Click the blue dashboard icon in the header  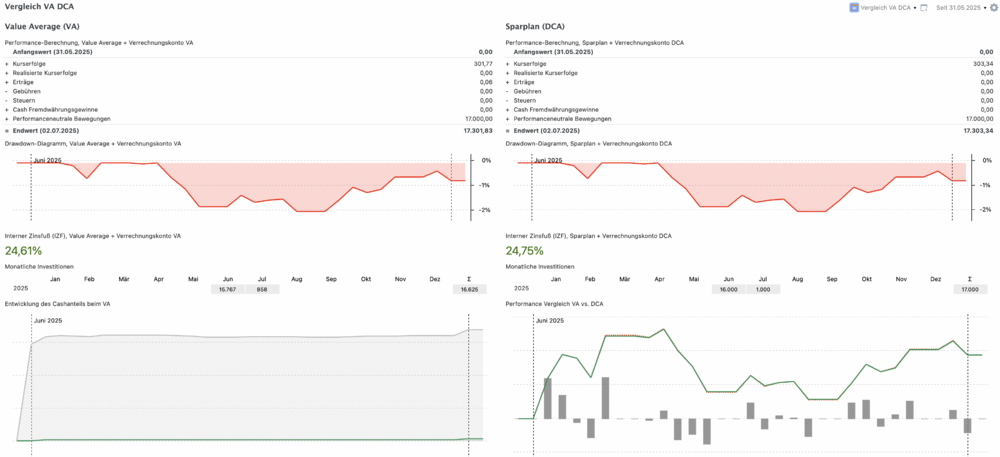(853, 7)
